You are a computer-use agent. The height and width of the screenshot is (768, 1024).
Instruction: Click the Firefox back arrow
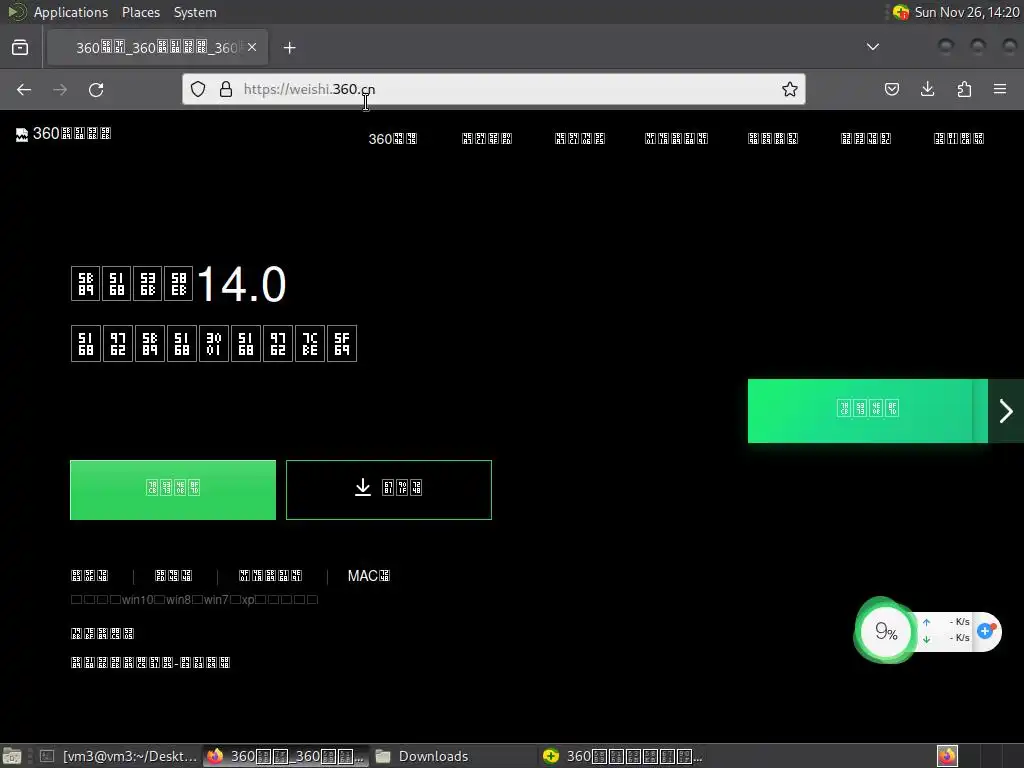(x=24, y=89)
